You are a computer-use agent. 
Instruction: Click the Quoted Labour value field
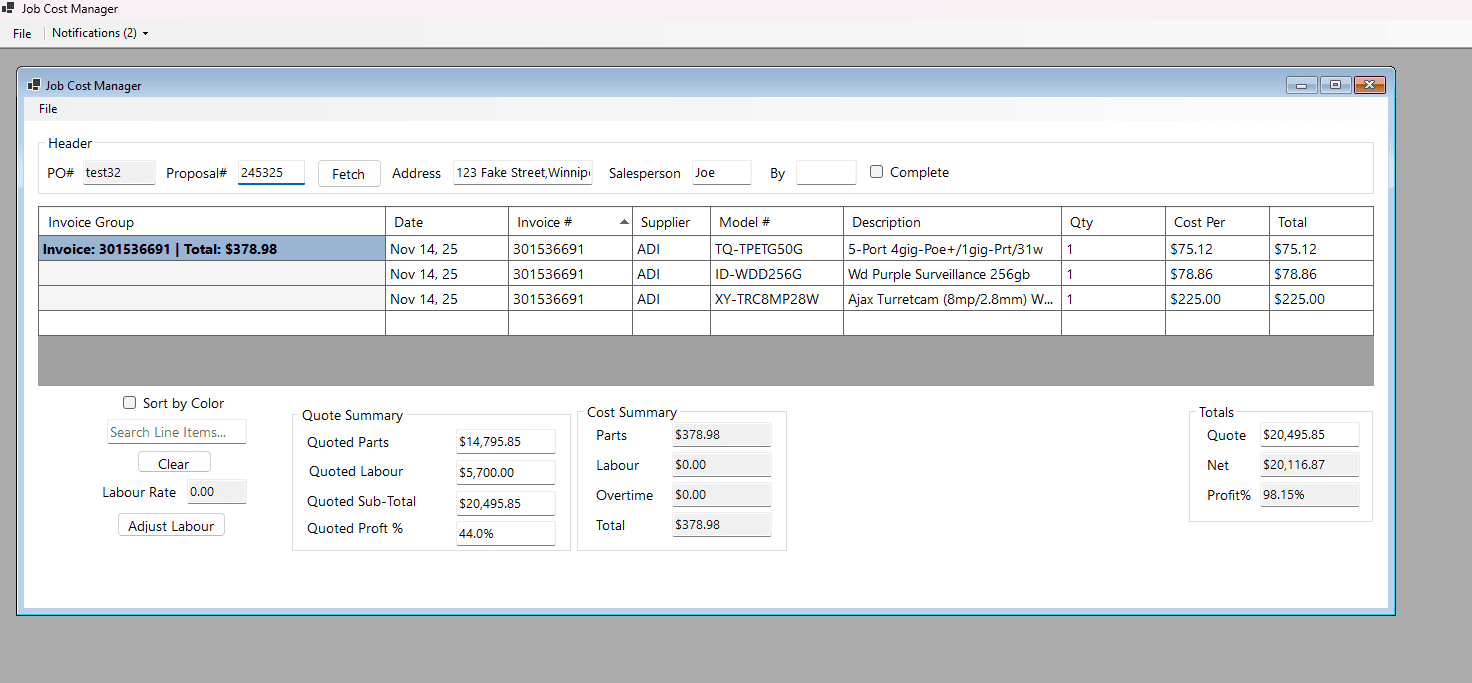click(505, 472)
